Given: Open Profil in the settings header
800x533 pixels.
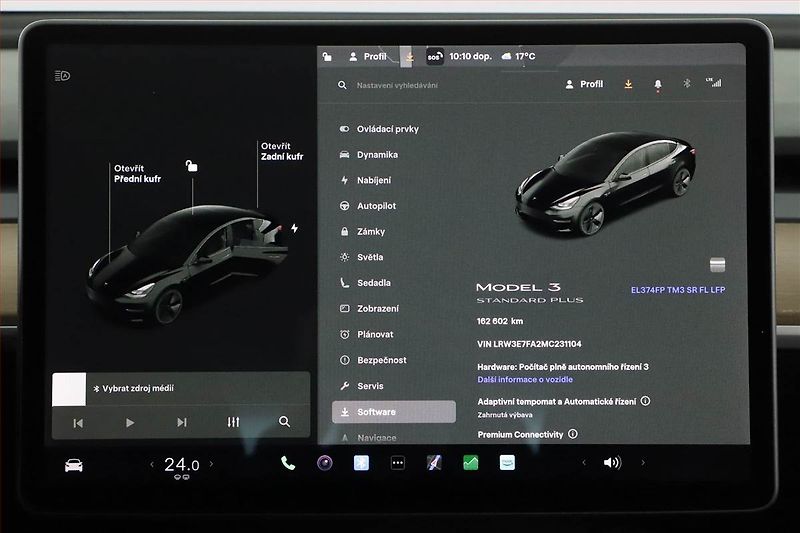Looking at the screenshot, I should pyautogui.click(x=584, y=84).
